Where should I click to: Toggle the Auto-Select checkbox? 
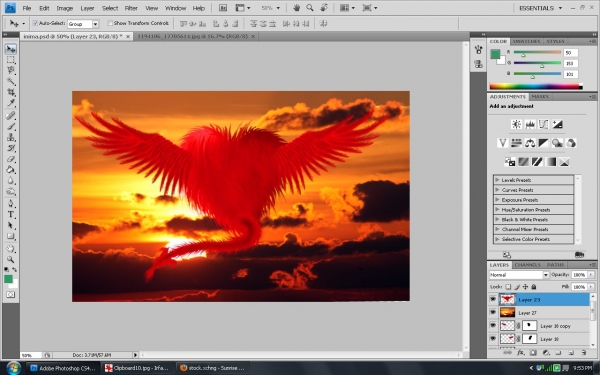tap(36, 23)
